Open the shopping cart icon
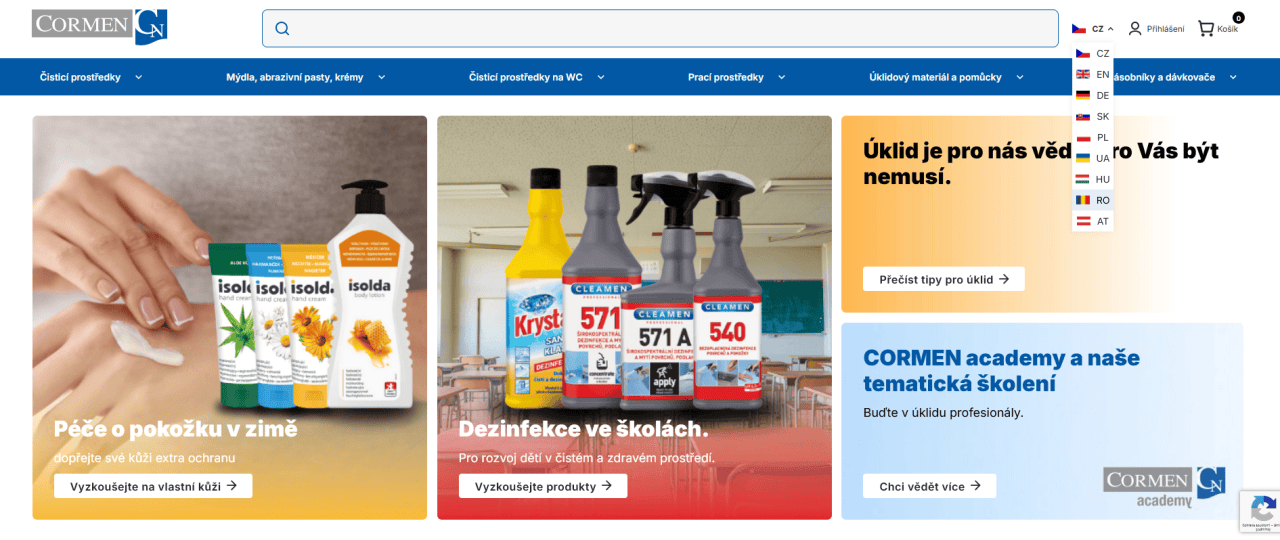1280x540 pixels. pos(1206,29)
